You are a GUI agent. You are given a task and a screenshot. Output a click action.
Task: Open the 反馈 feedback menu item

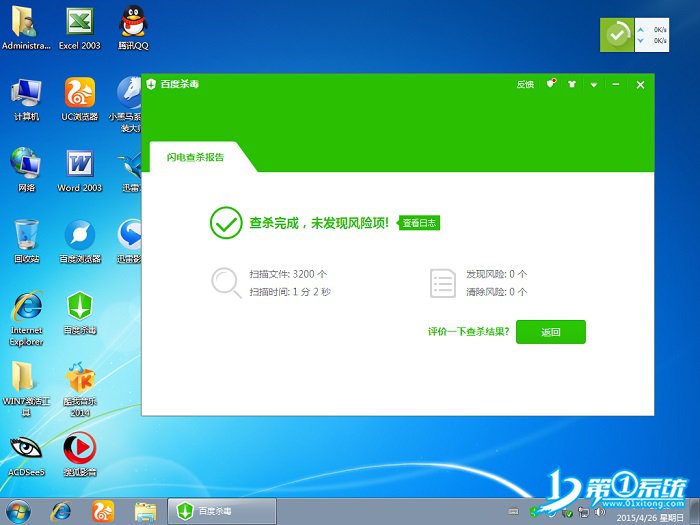pos(525,85)
